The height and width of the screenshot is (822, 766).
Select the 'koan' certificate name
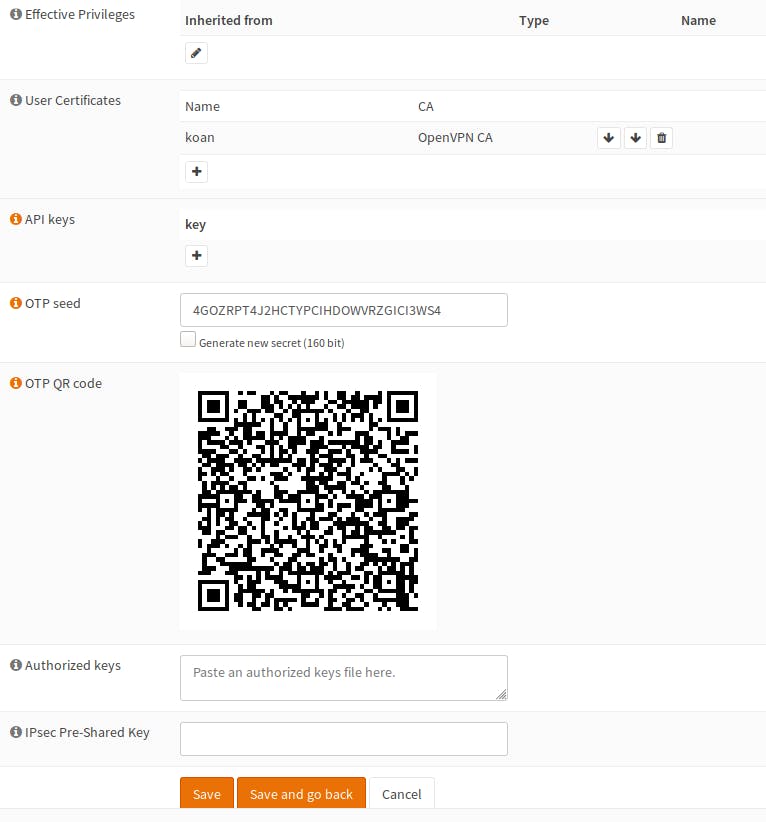tap(200, 137)
